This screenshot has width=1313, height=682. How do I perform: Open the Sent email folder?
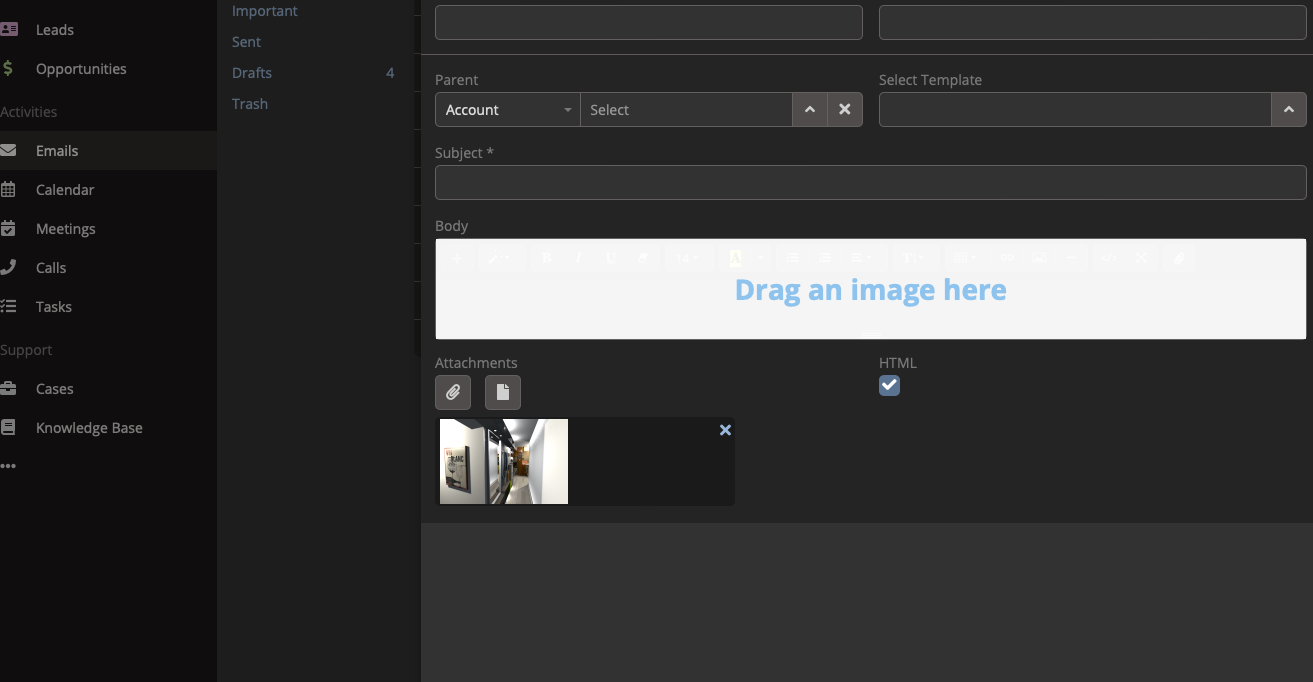246,42
